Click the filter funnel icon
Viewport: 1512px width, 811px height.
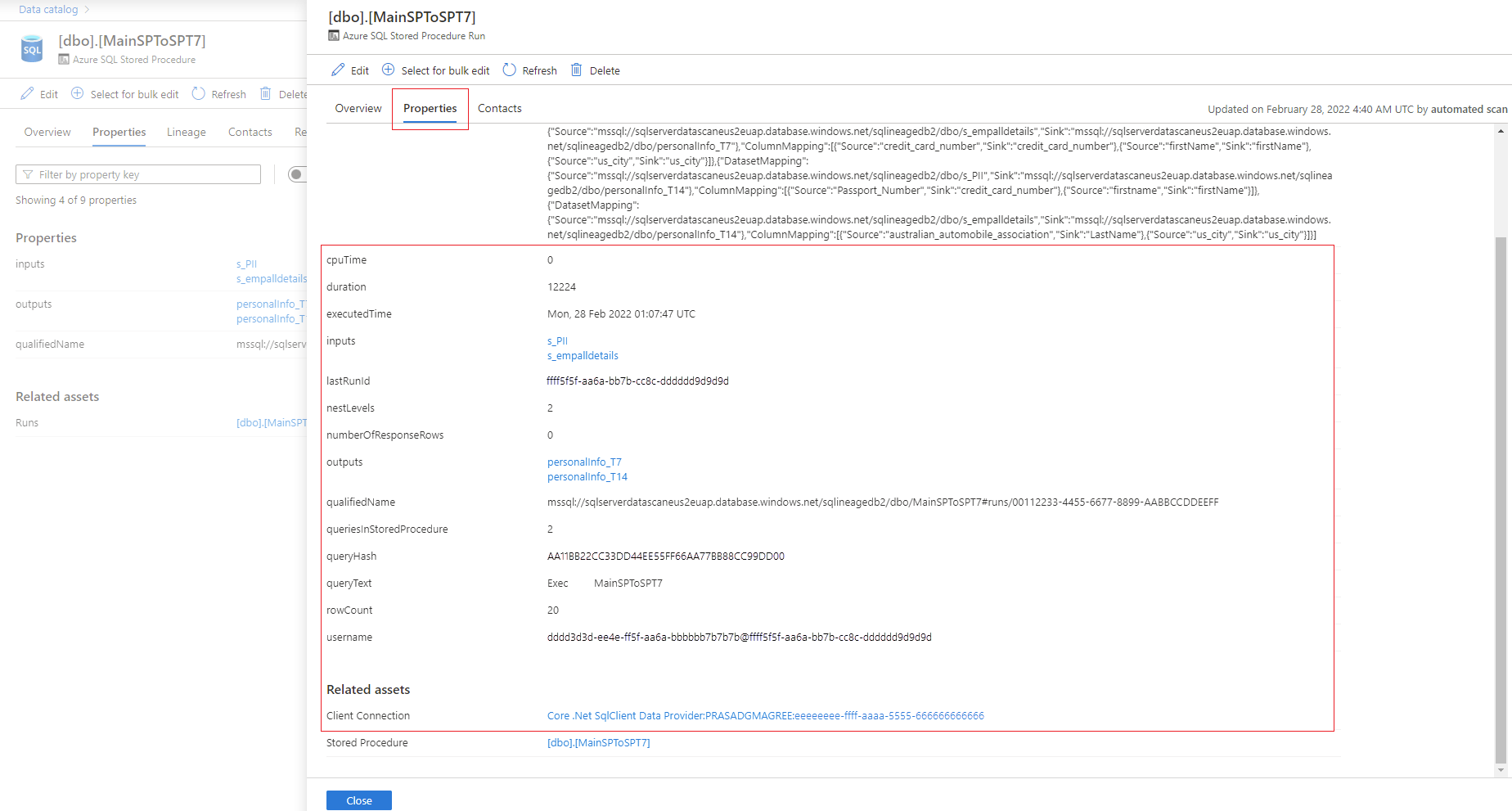(28, 174)
